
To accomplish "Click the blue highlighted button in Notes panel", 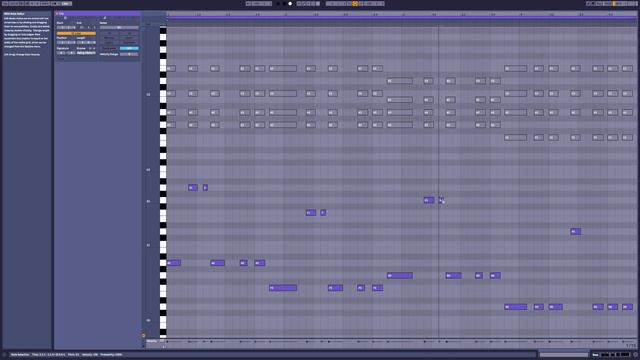I will 129,48.
